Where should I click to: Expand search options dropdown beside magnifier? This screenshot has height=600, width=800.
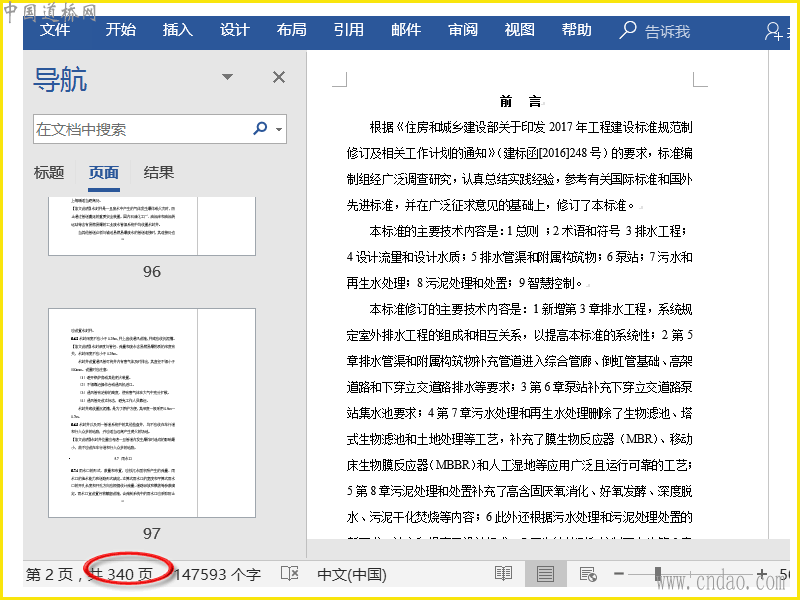tap(279, 129)
